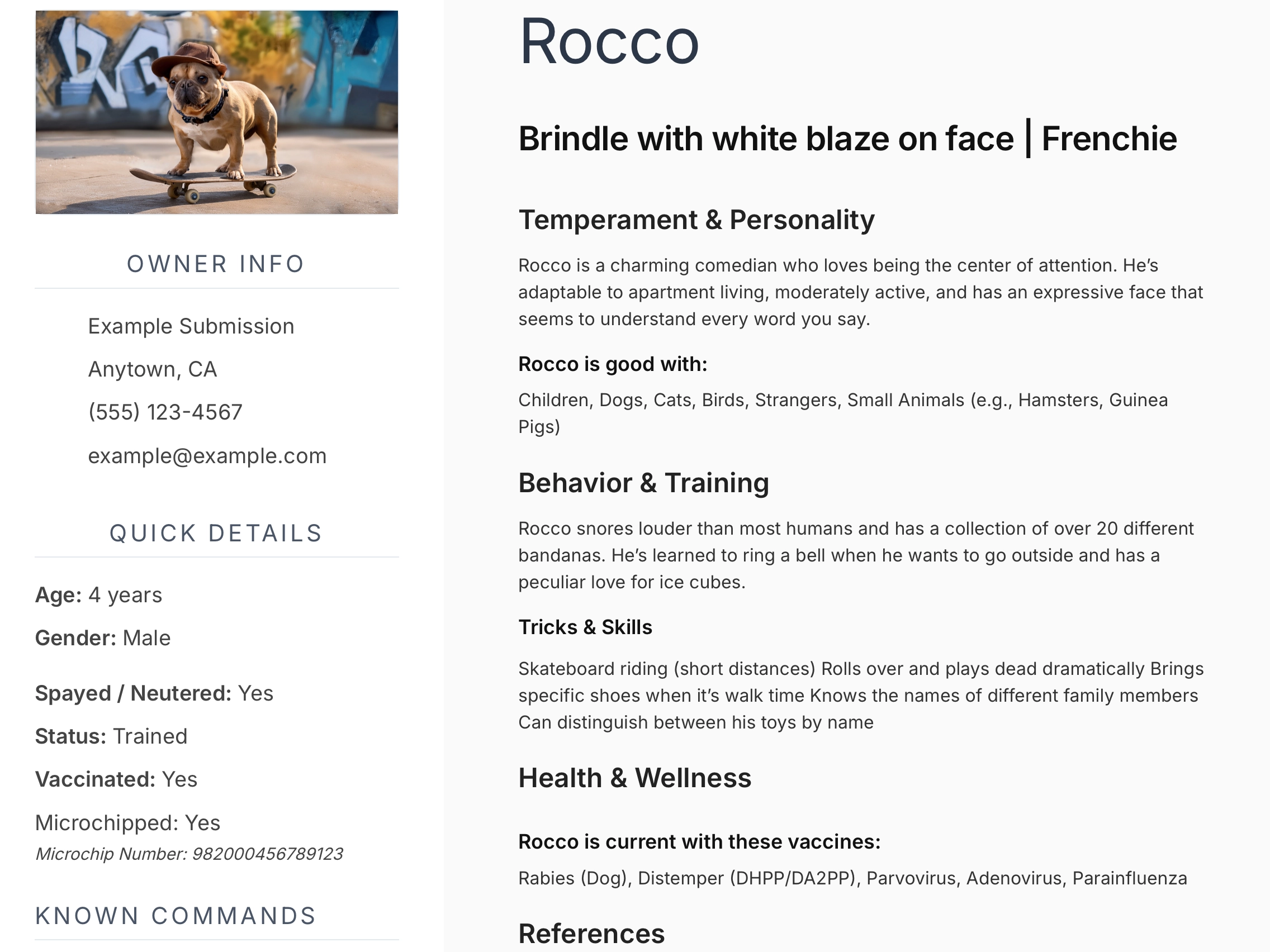The width and height of the screenshot is (1270, 952).
Task: Click the Tricks & Skills subheading
Action: [585, 627]
